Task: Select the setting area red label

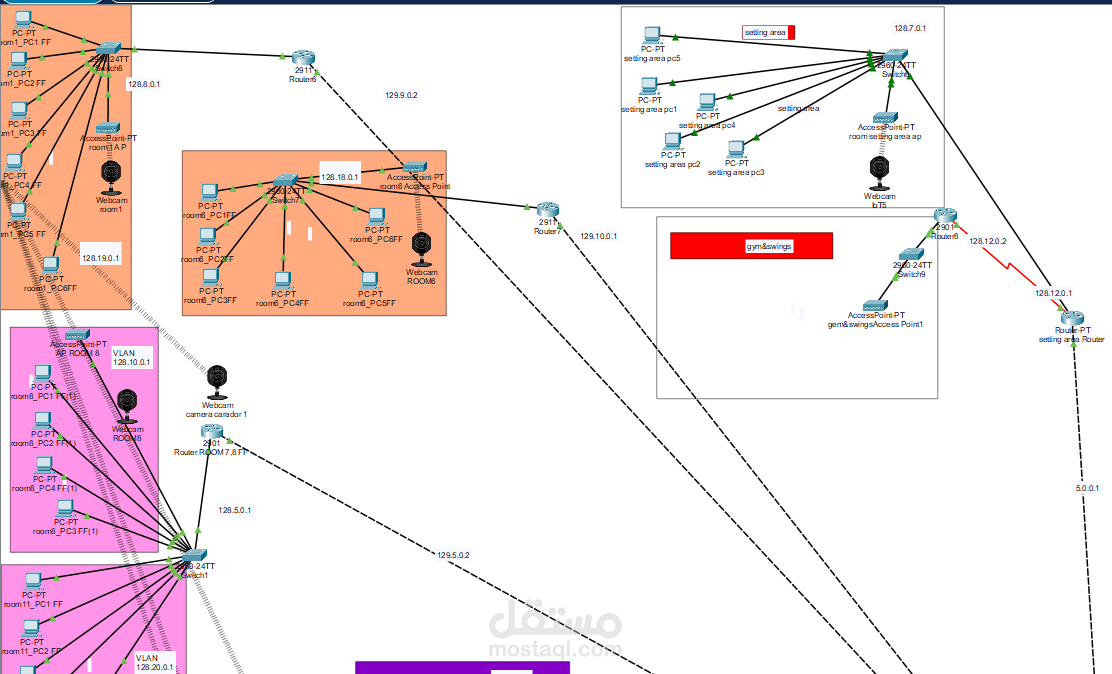Action: pos(768,33)
